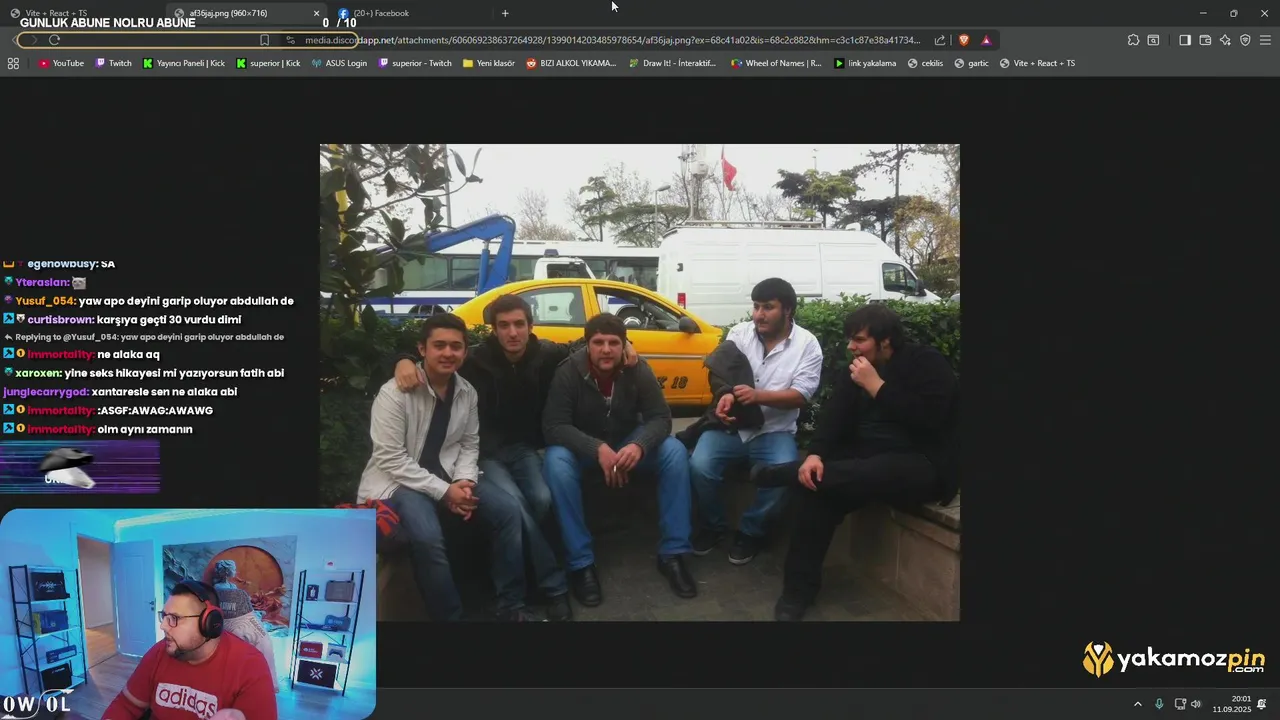This screenshot has height=720, width=1280.
Task: Go forward with the browser forward arrow
Action: (33, 40)
